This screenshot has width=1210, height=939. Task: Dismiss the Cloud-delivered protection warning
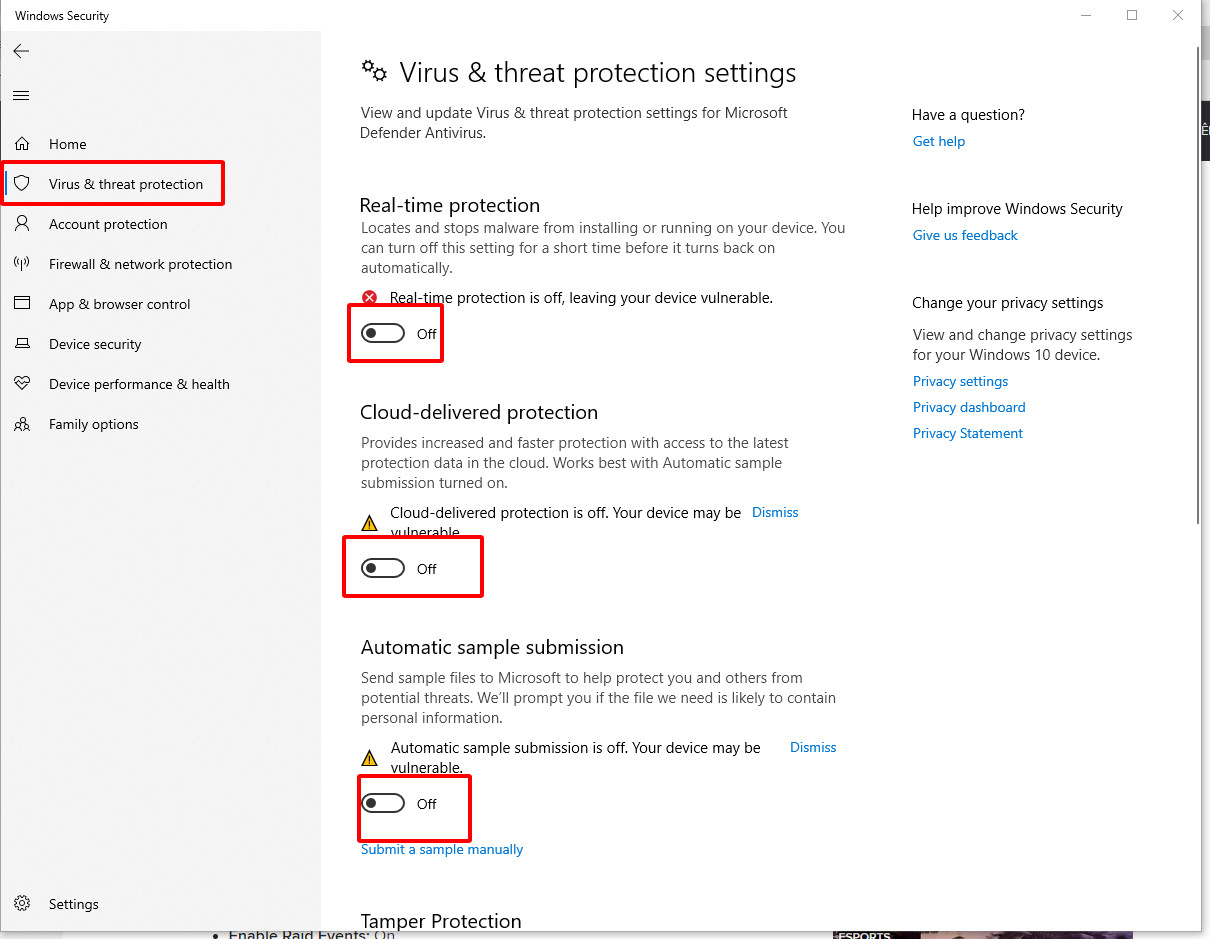[775, 512]
